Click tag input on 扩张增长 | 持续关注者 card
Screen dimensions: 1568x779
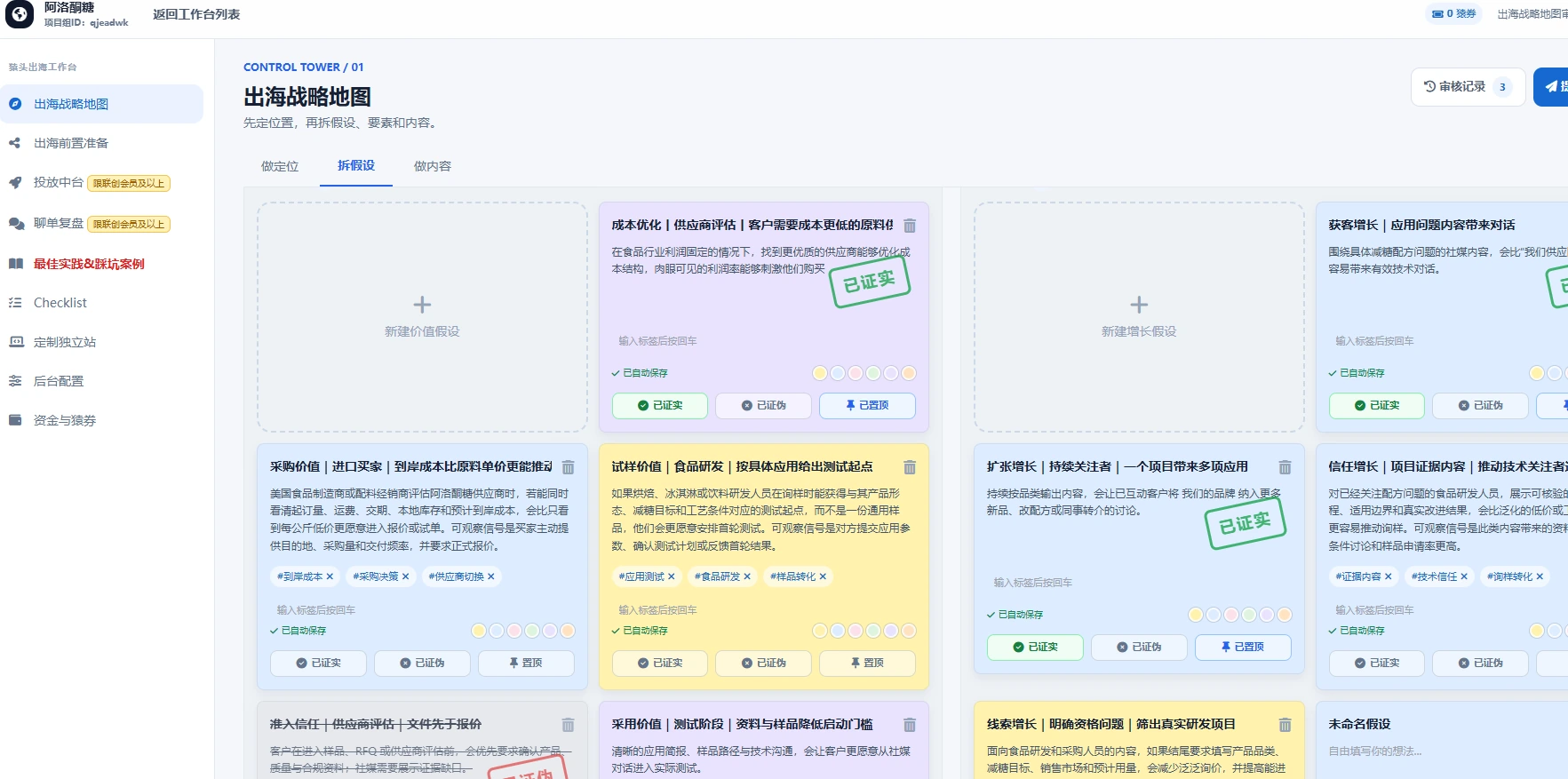pyautogui.click(x=1139, y=583)
